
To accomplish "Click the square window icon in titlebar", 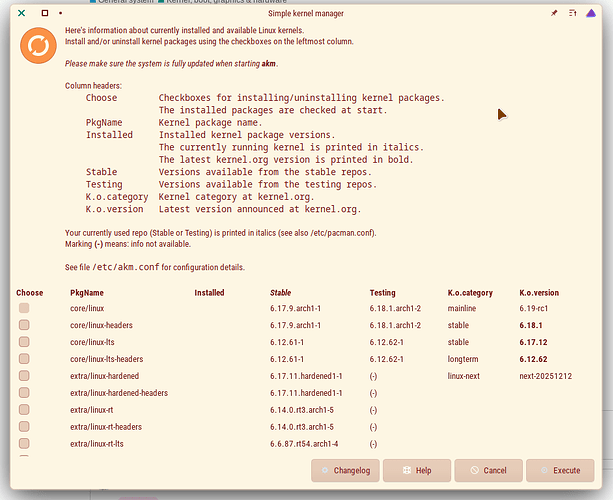I will click(45, 13).
